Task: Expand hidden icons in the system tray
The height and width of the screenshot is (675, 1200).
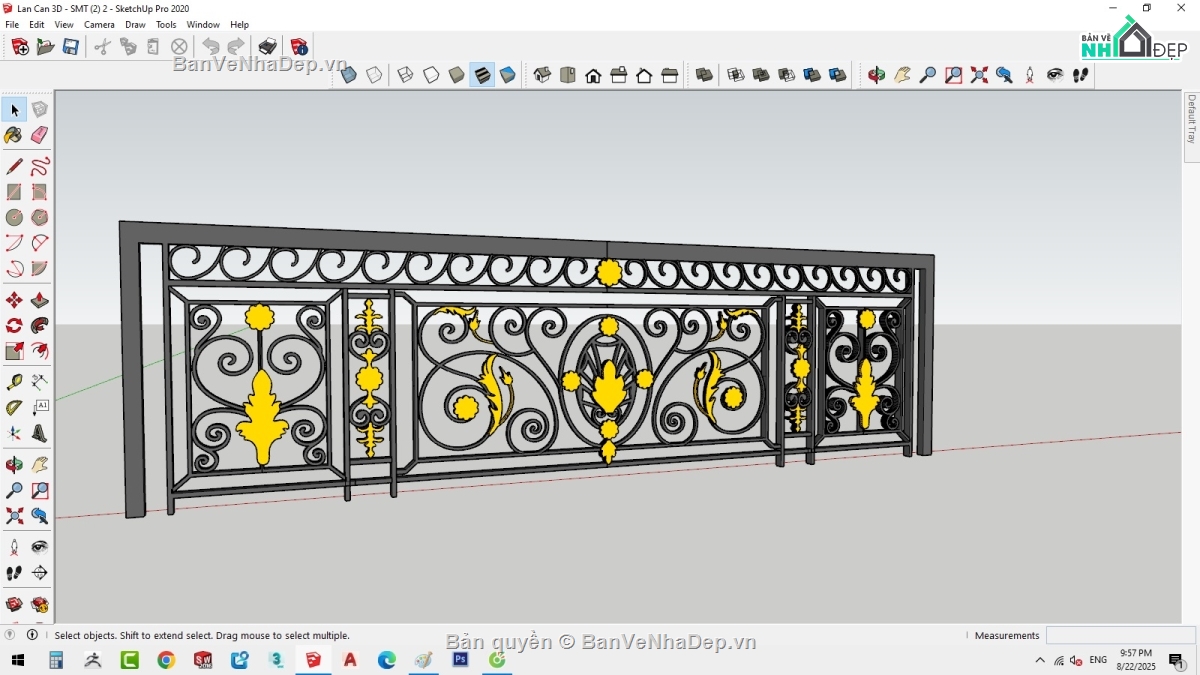Action: (1040, 660)
